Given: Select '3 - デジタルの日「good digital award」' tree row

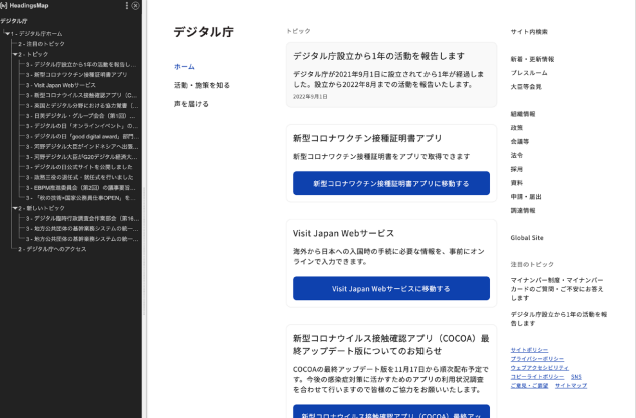Looking at the screenshot, I should coord(82,137).
